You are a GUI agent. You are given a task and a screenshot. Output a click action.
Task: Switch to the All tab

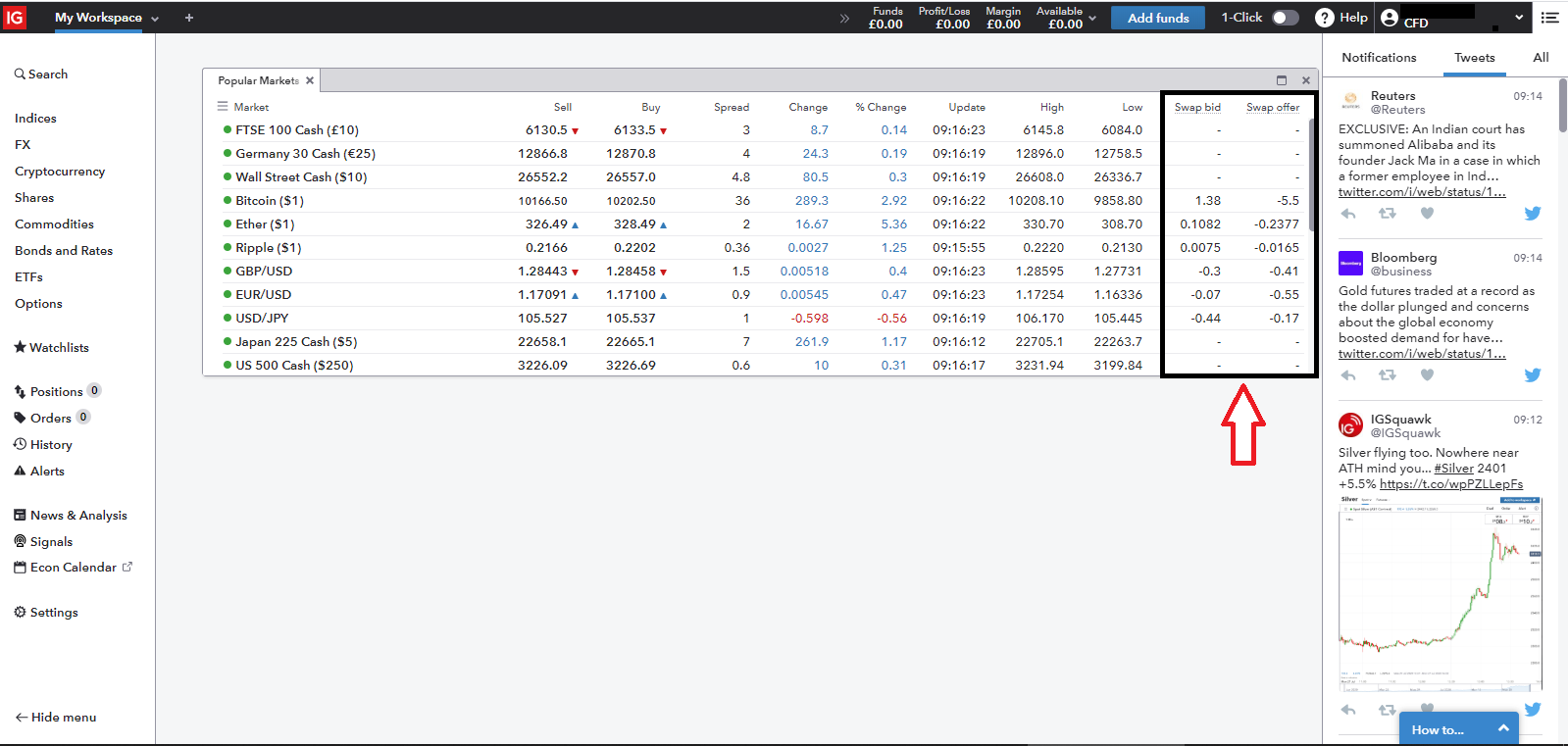click(1541, 58)
